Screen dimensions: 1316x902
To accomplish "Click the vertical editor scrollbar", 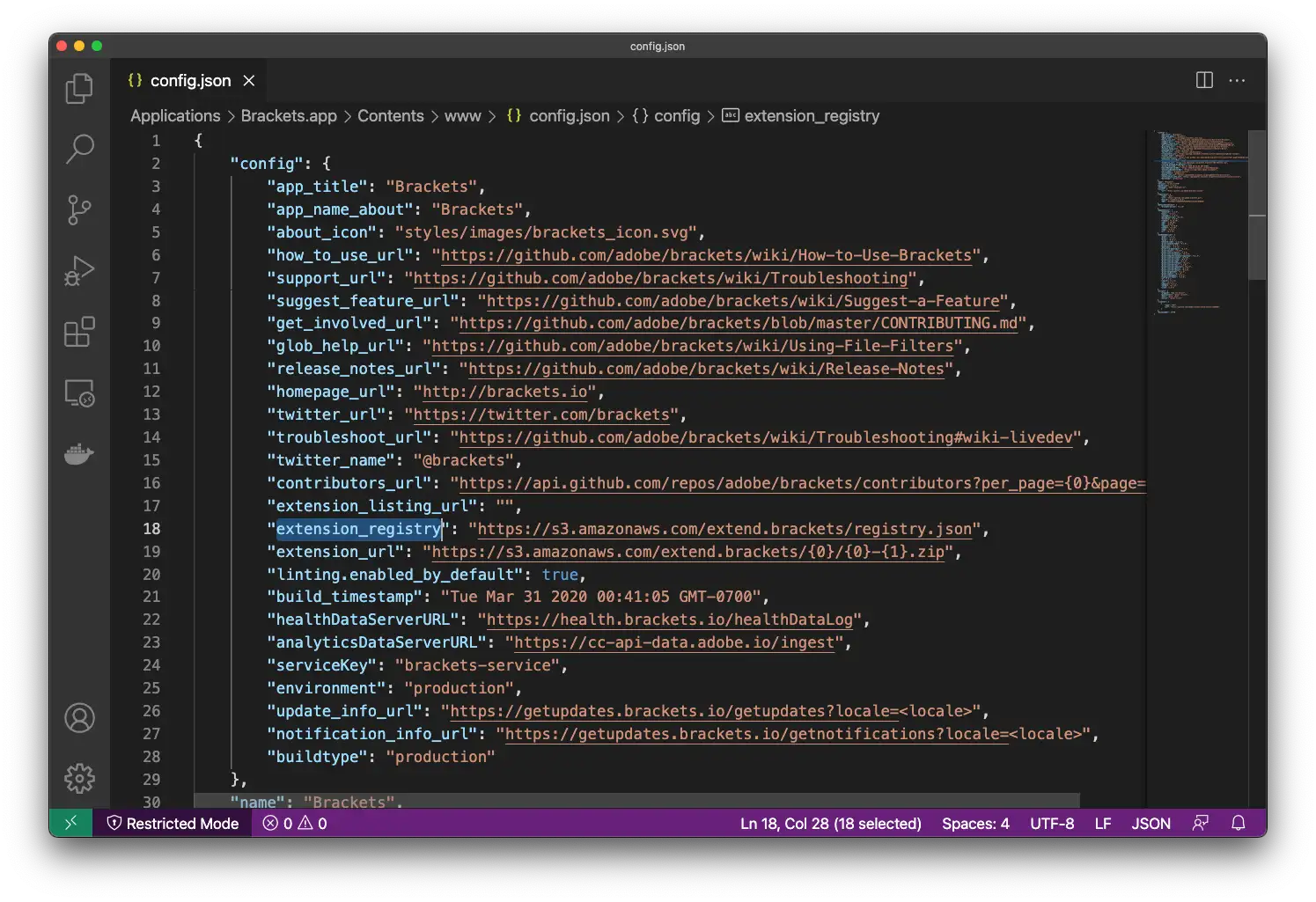I will [x=1257, y=204].
